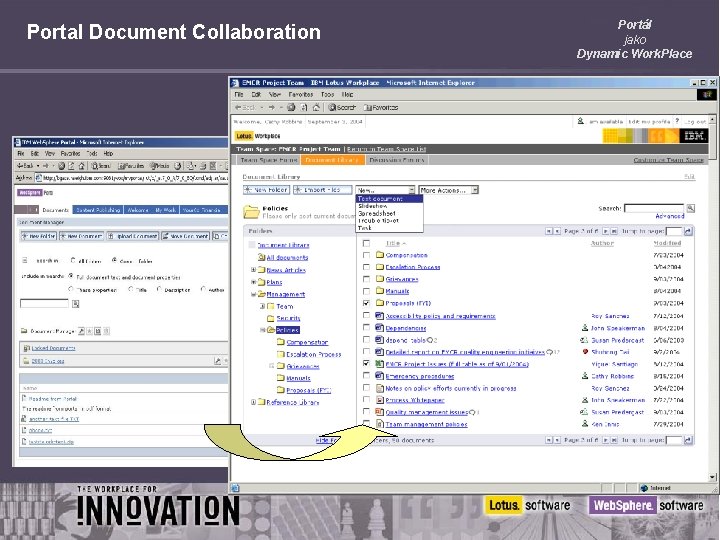Choose Spreadsheet from the New dropdown list
The height and width of the screenshot is (540, 720).
click(389, 214)
